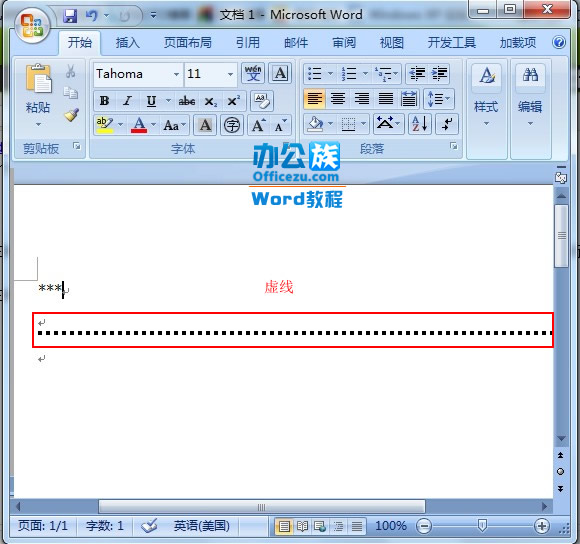Screen dimensions: 580x544
Task: Open the Change Case (Aa) dropdown
Action: 175,125
